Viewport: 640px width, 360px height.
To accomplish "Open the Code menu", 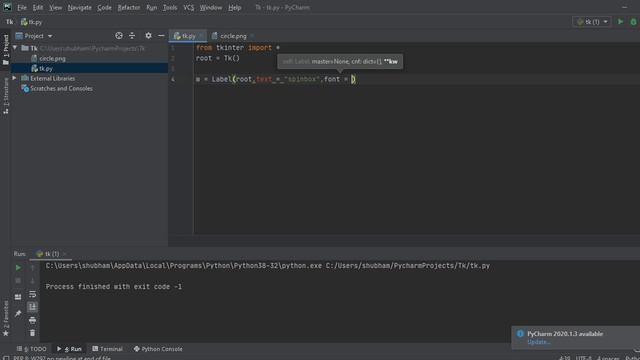I will pos(104,7).
